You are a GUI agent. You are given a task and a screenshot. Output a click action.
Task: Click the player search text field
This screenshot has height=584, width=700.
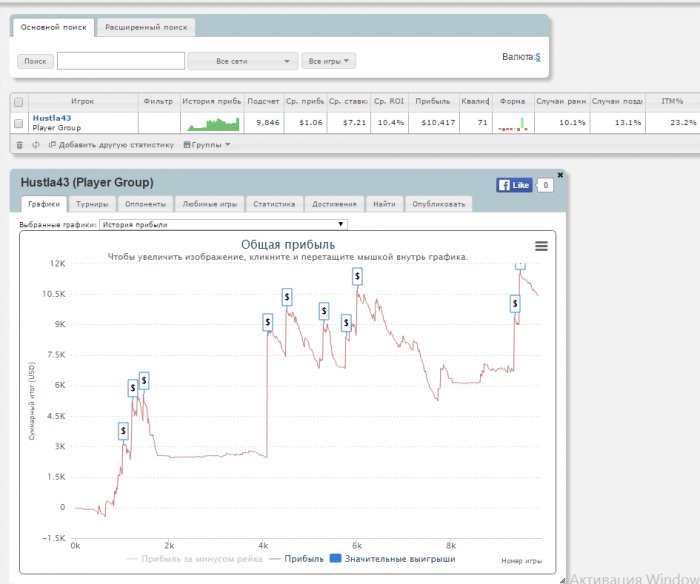click(120, 62)
